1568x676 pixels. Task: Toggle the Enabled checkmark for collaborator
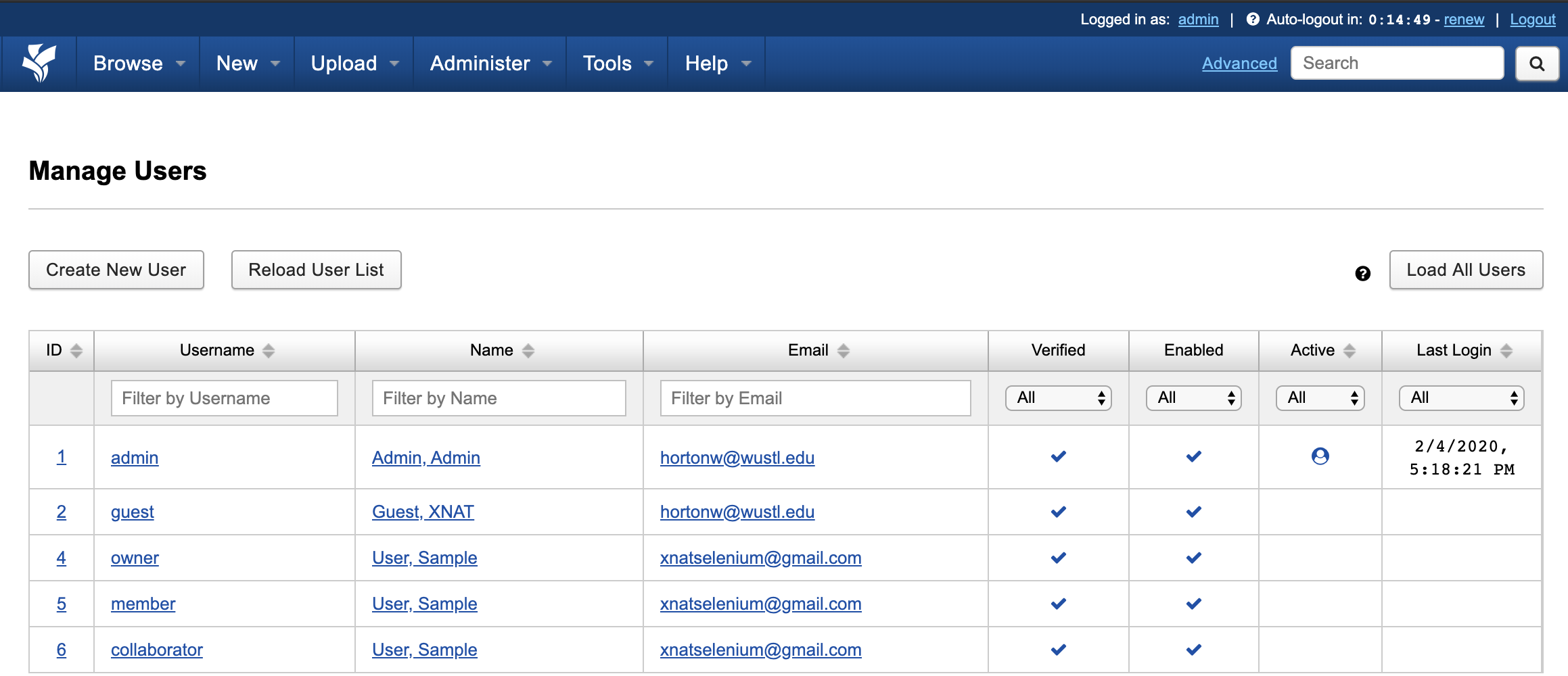click(x=1193, y=650)
